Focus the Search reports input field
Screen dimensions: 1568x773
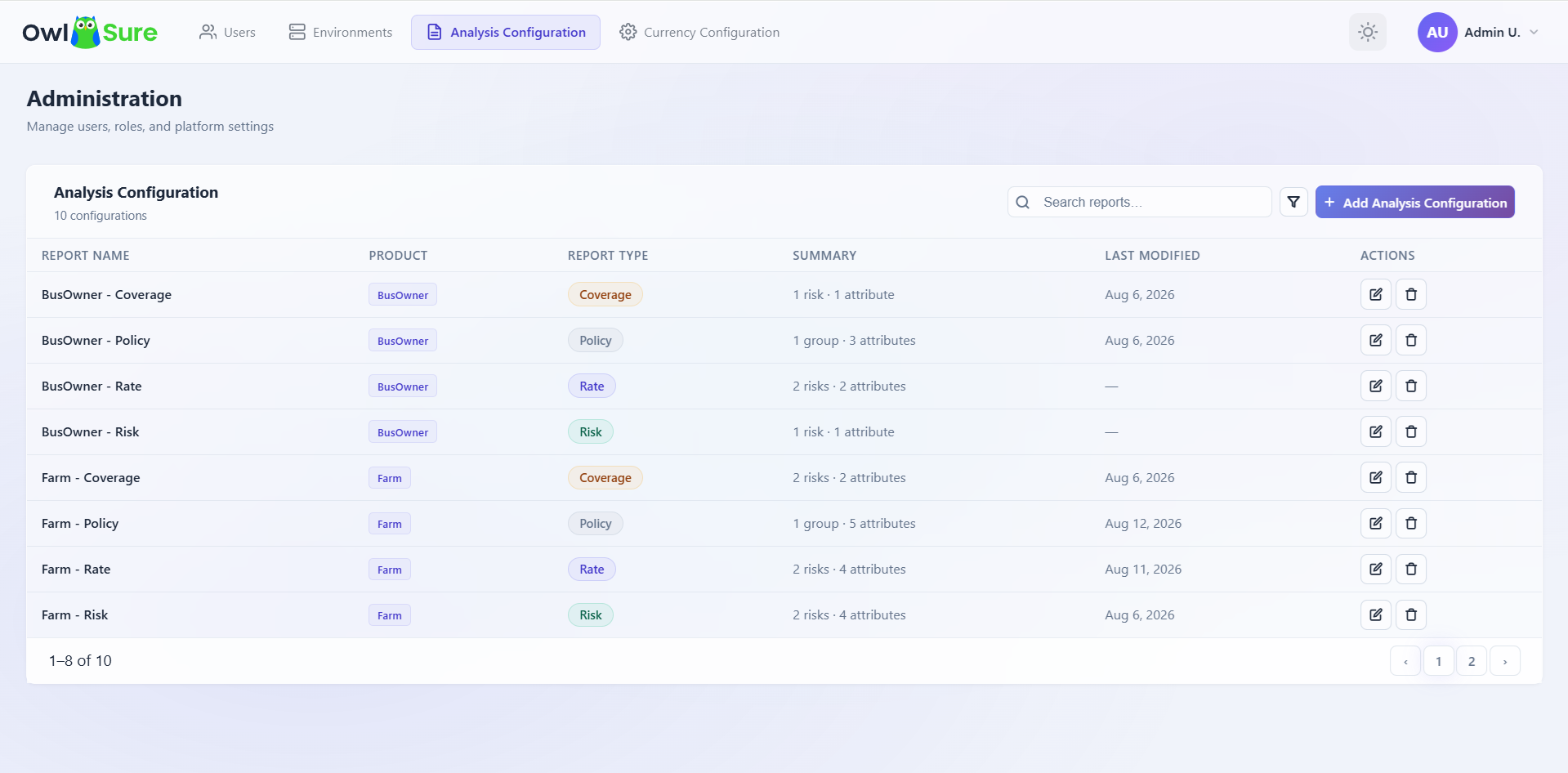pos(1140,202)
